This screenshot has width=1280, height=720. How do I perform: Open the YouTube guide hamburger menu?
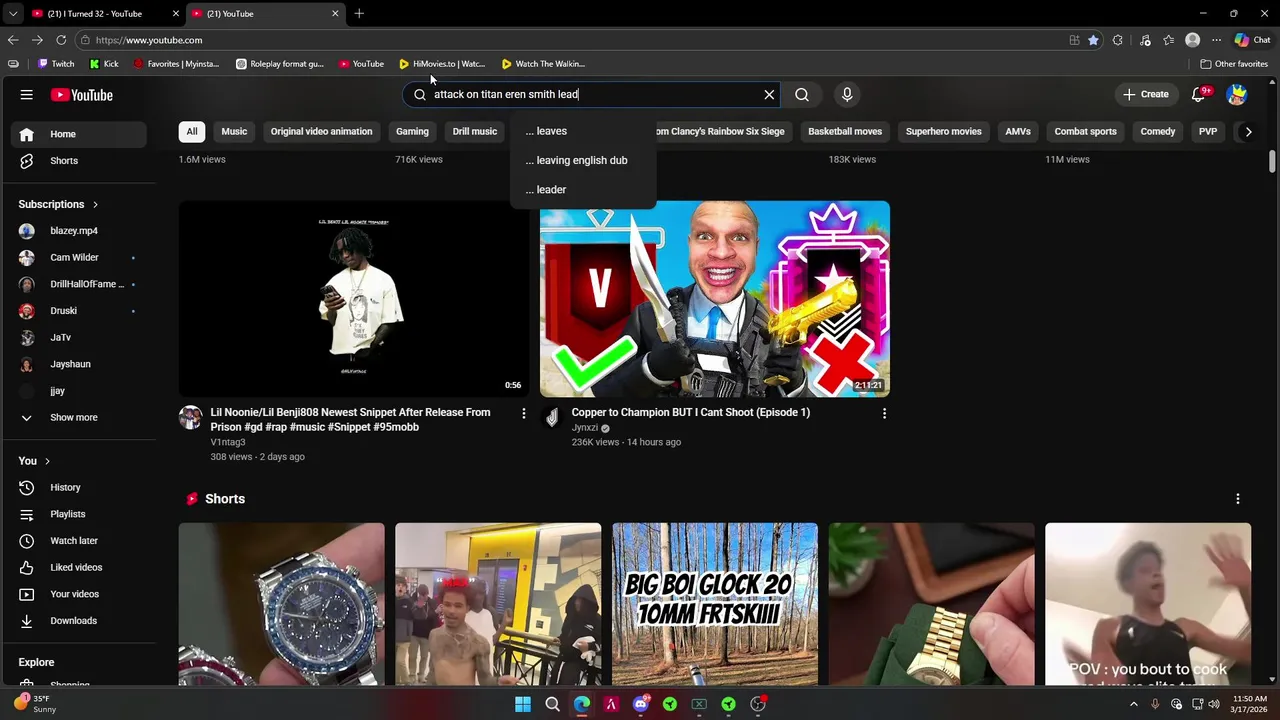[x=27, y=95]
